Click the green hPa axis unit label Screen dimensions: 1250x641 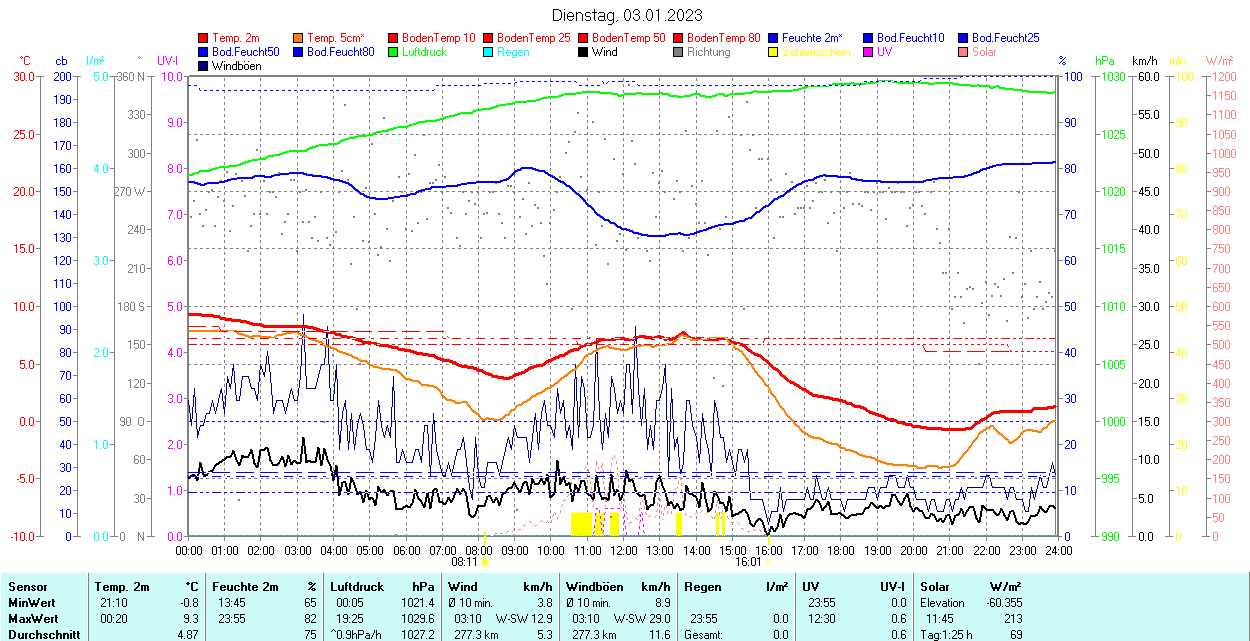coord(1105,62)
